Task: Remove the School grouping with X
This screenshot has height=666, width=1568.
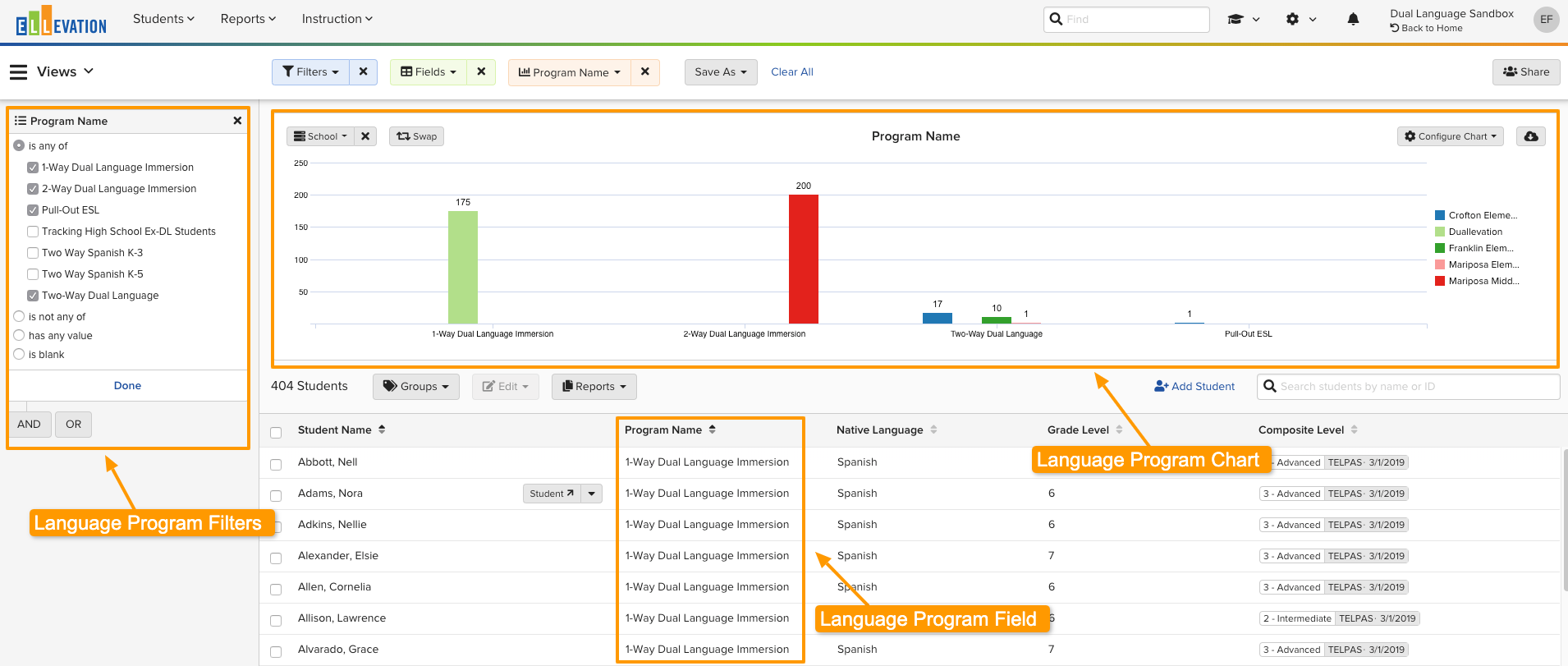Action: 365,136
